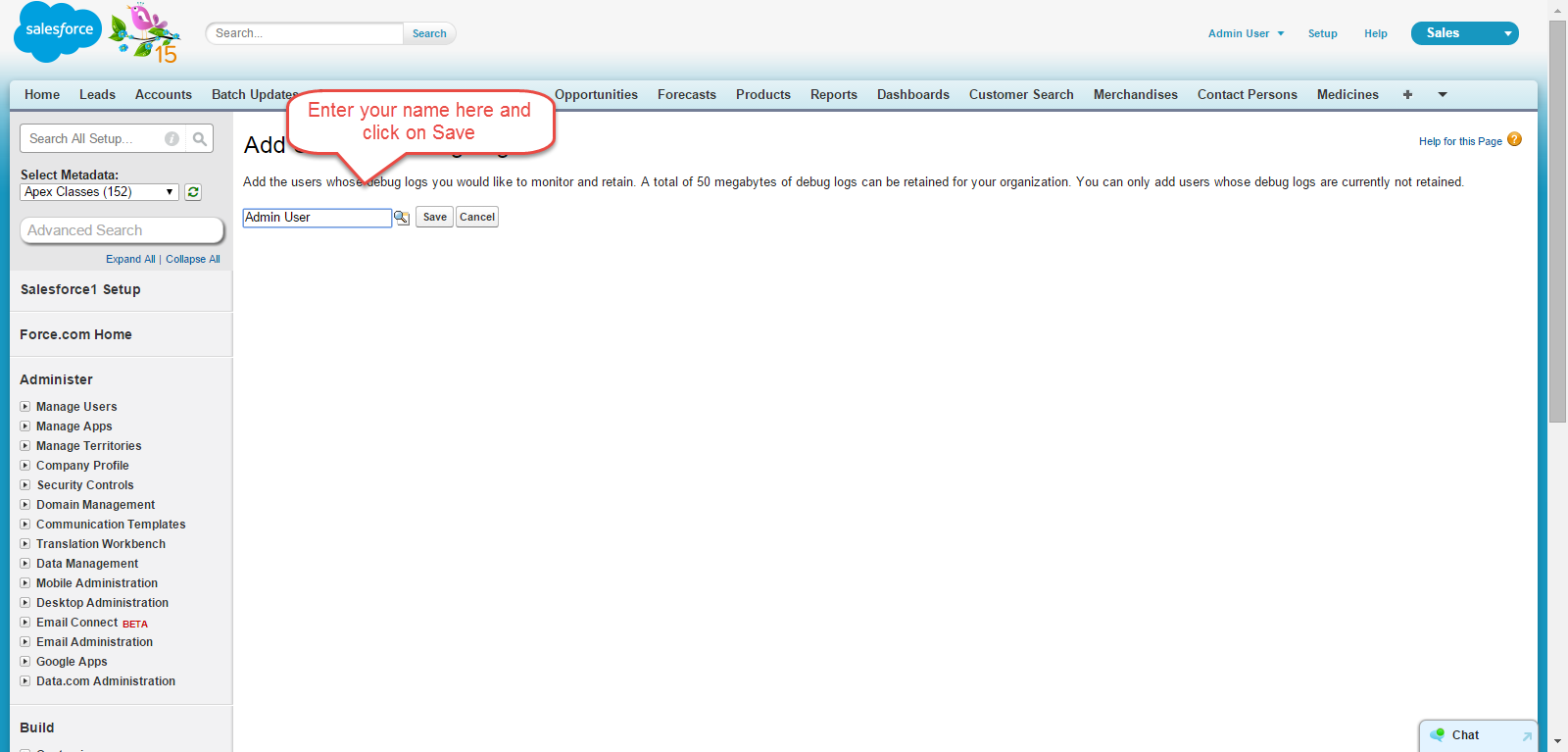The image size is (1568, 752).
Task: Click the user lookup magnifier icon
Action: 402,218
